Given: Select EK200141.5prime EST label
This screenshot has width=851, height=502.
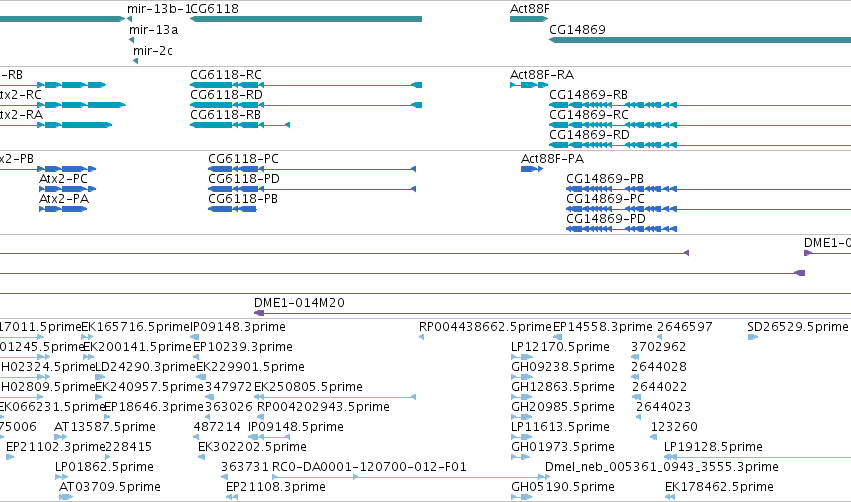Looking at the screenshot, I should [137, 347].
